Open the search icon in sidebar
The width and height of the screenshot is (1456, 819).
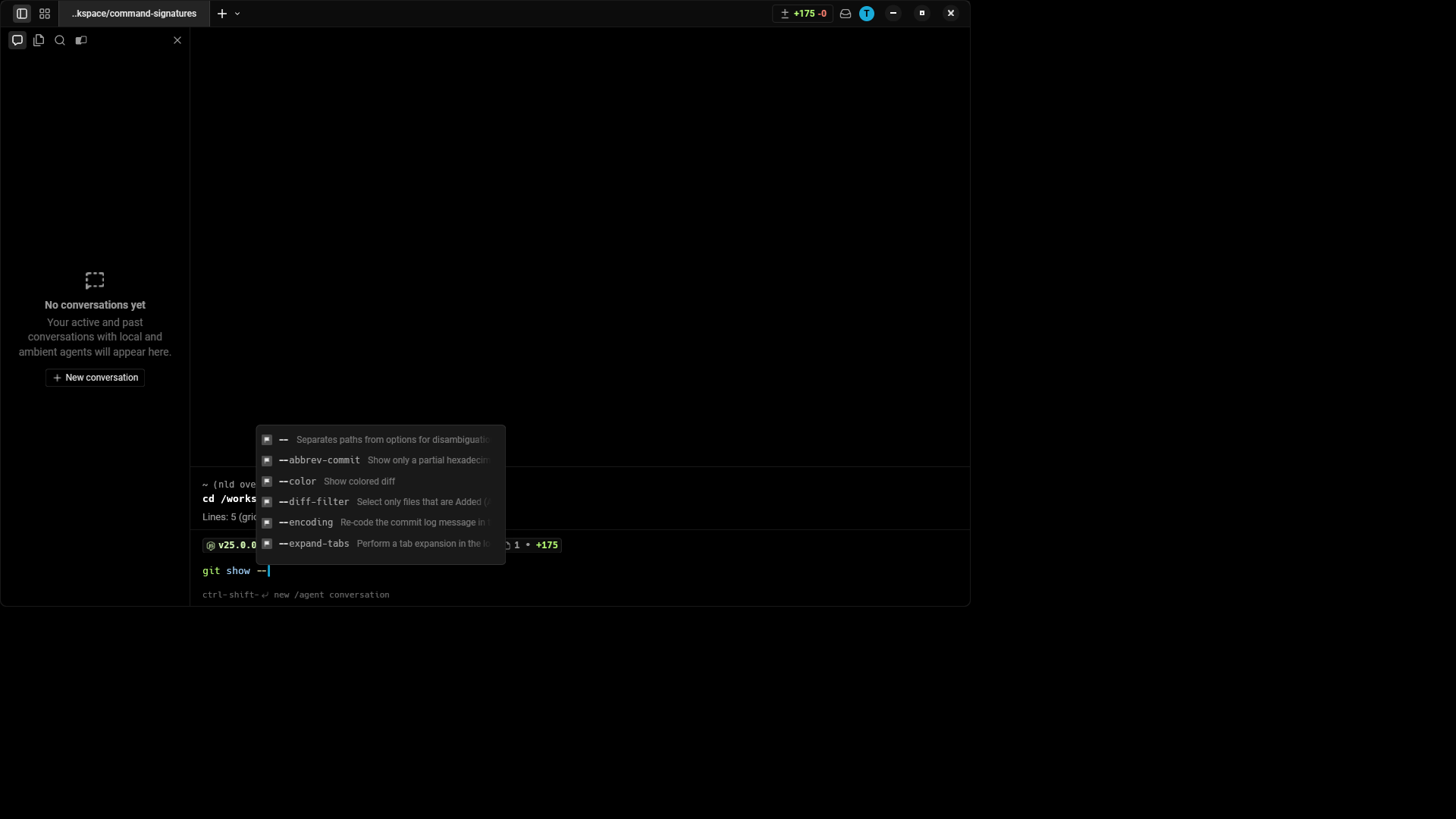pos(60,40)
